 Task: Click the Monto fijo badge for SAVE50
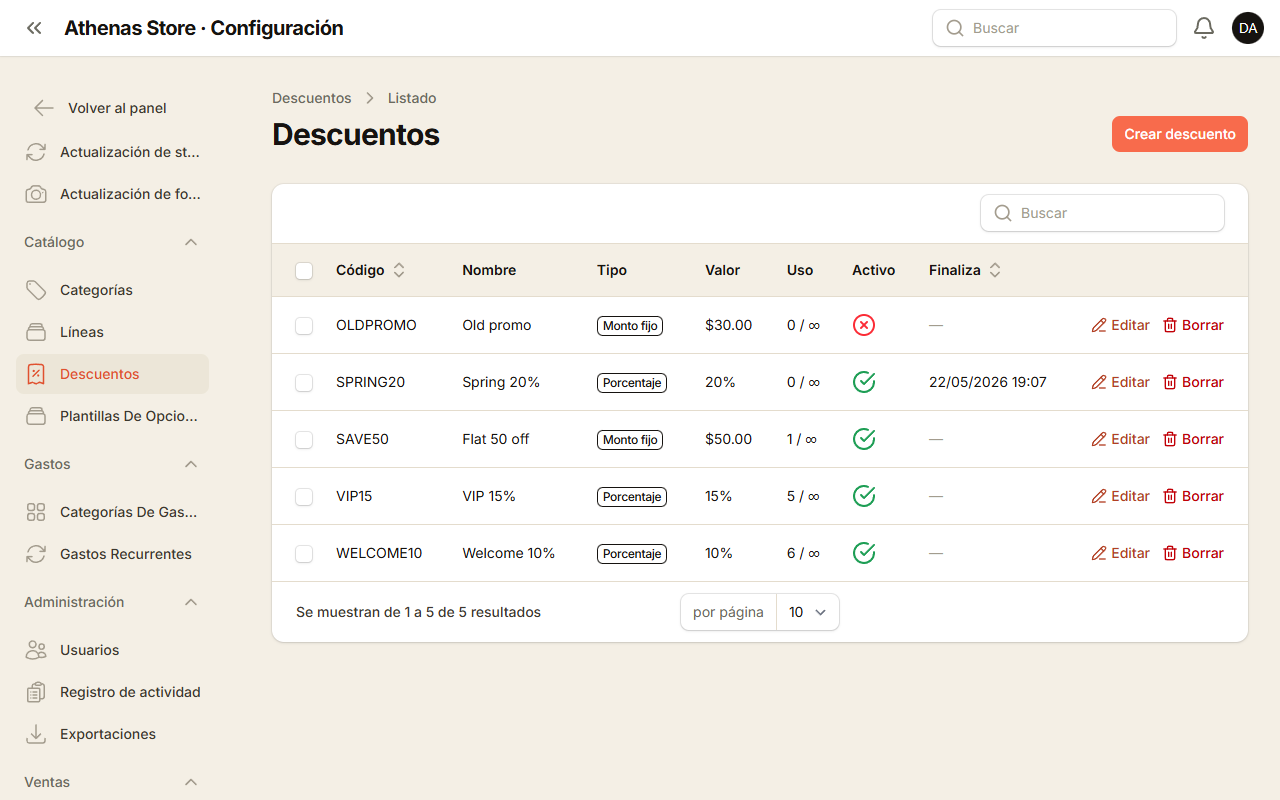coord(630,439)
